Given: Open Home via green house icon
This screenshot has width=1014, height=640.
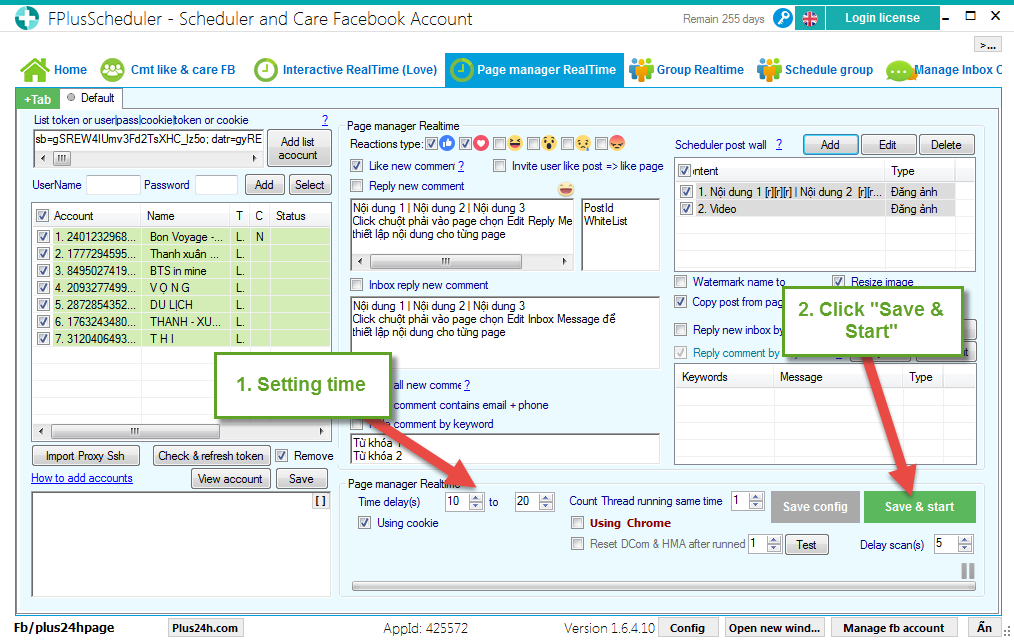Looking at the screenshot, I should [35, 70].
